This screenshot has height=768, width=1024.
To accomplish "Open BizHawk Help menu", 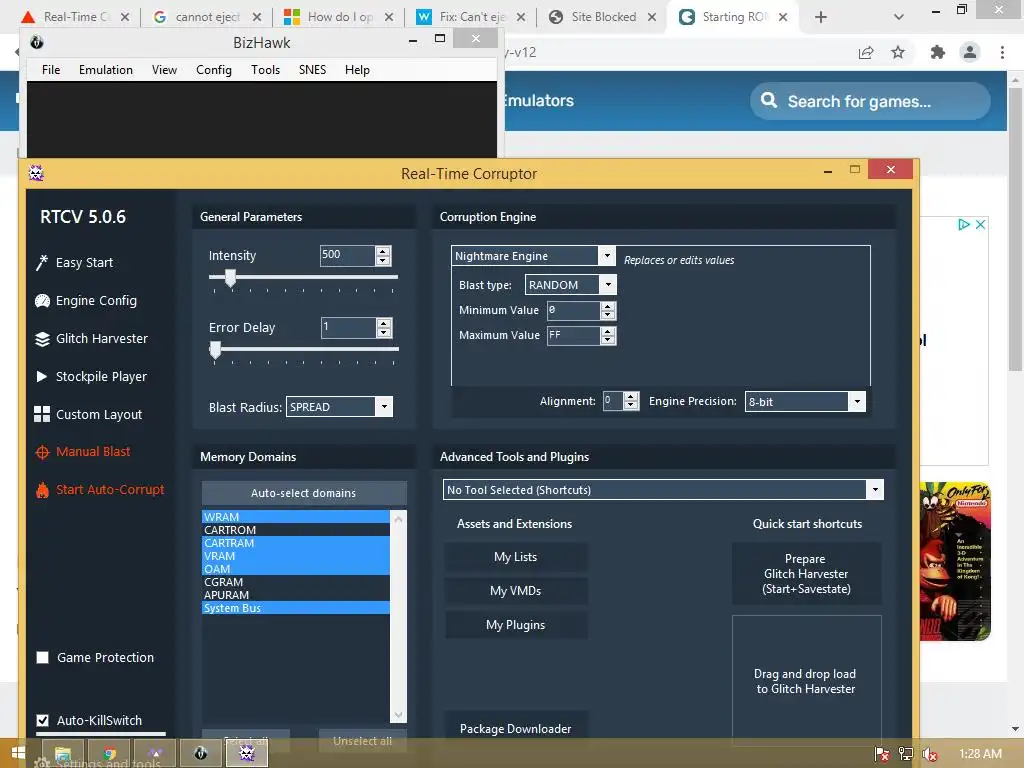I will click(357, 70).
